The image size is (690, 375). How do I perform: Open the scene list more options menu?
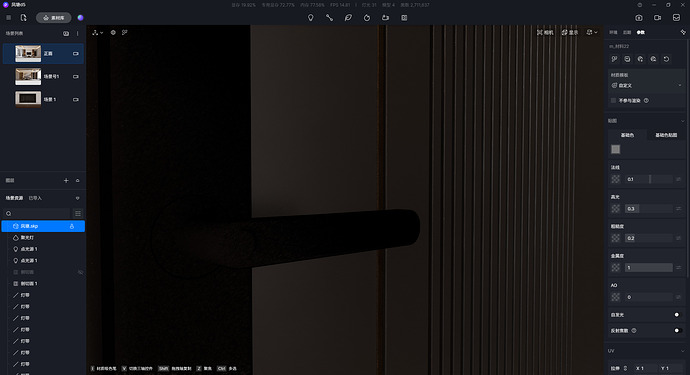coord(77,33)
